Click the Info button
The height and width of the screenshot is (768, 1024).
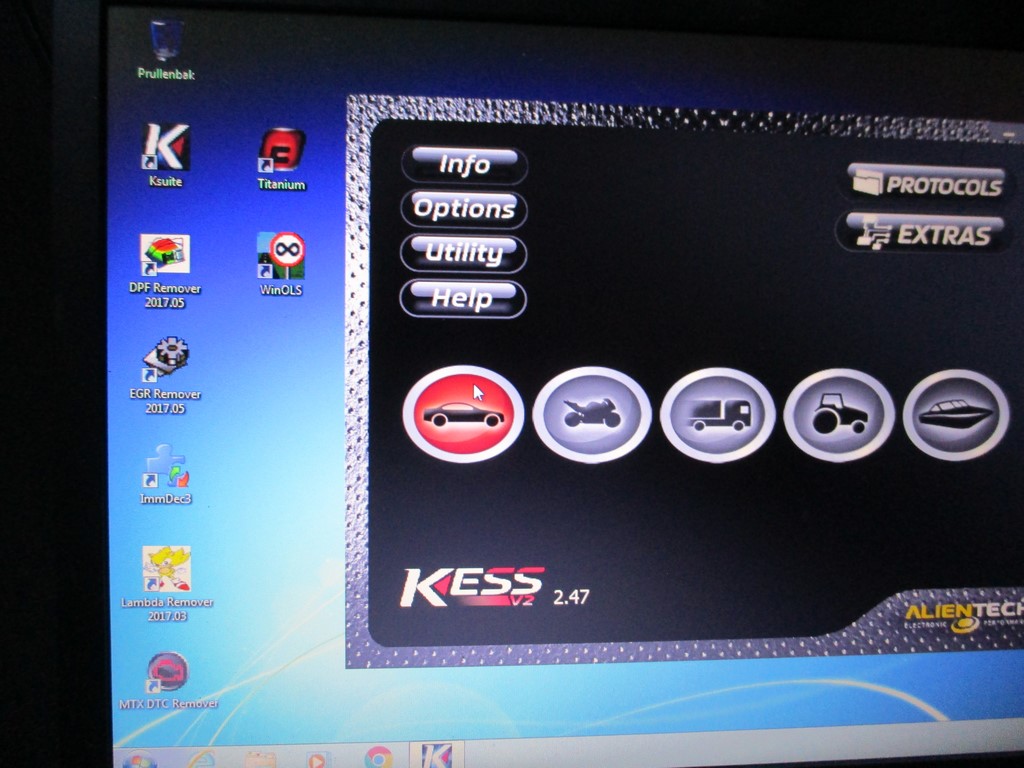(464, 165)
